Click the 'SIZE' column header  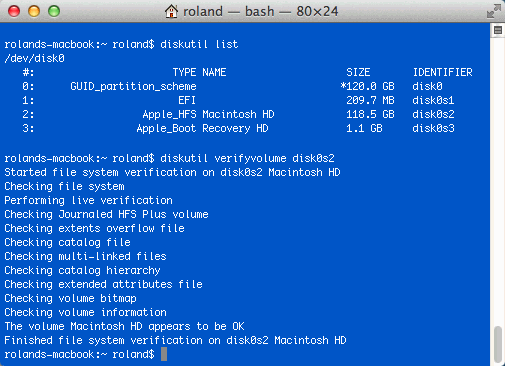click(x=358, y=72)
